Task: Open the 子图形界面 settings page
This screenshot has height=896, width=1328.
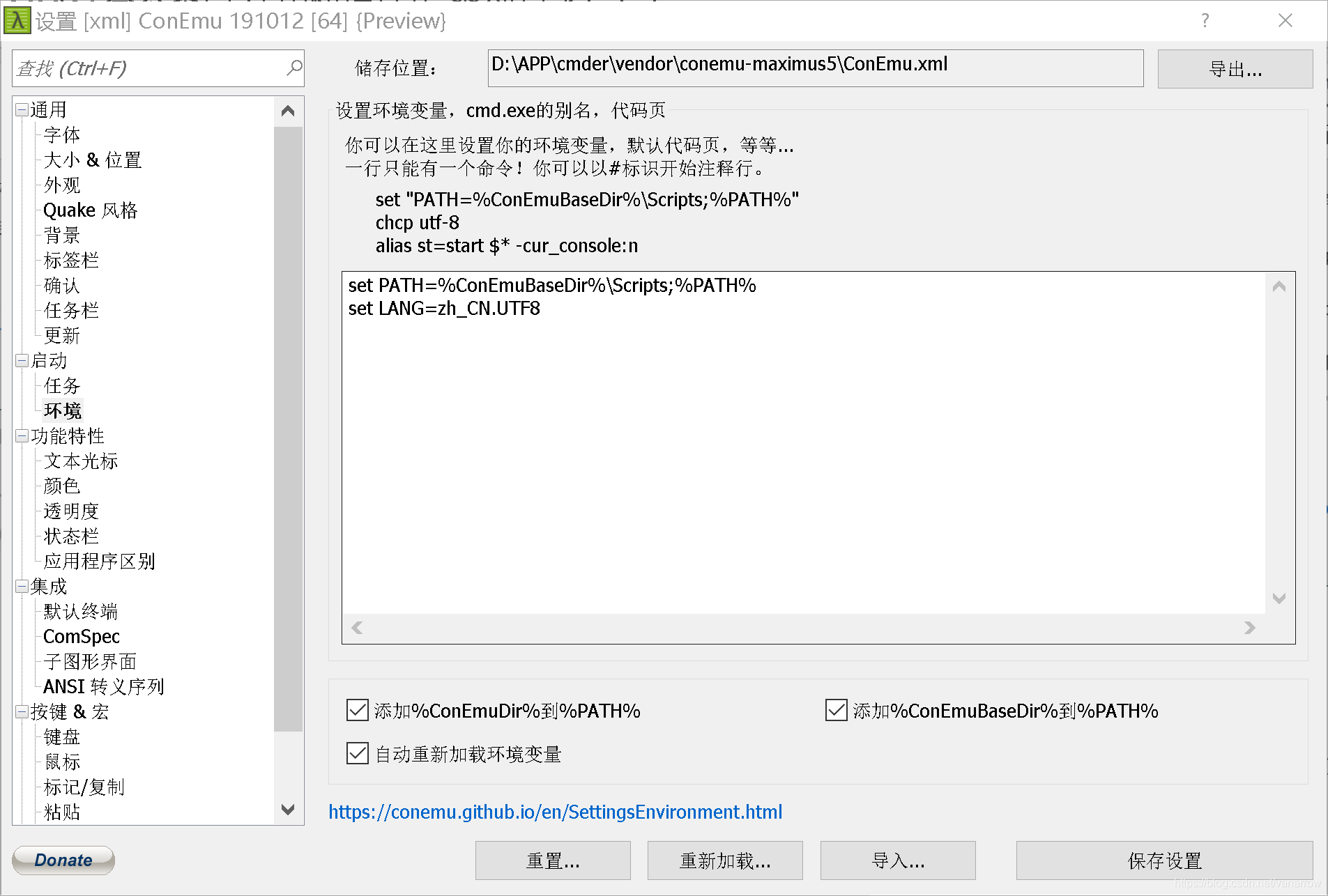Action: pyautogui.click(x=90, y=662)
